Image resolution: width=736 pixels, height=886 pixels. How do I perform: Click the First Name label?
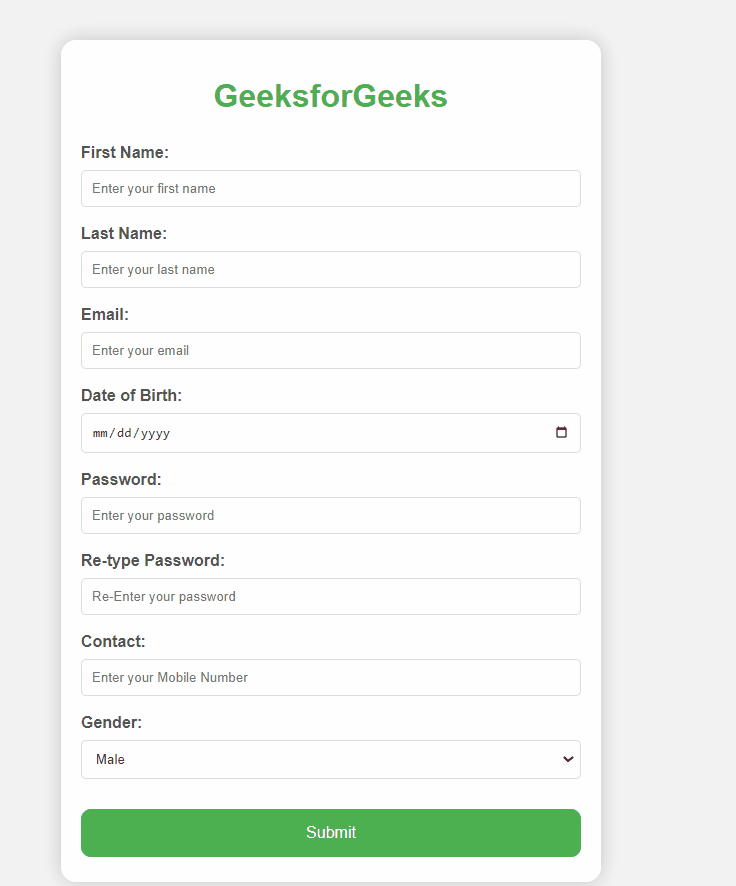coord(124,152)
